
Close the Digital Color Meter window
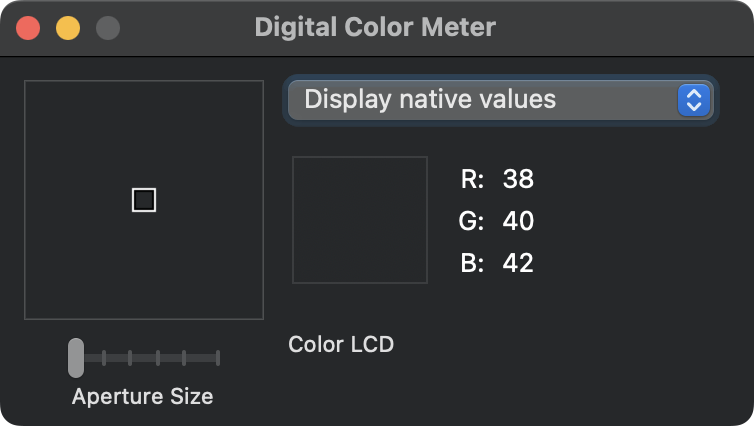pyautogui.click(x=28, y=28)
